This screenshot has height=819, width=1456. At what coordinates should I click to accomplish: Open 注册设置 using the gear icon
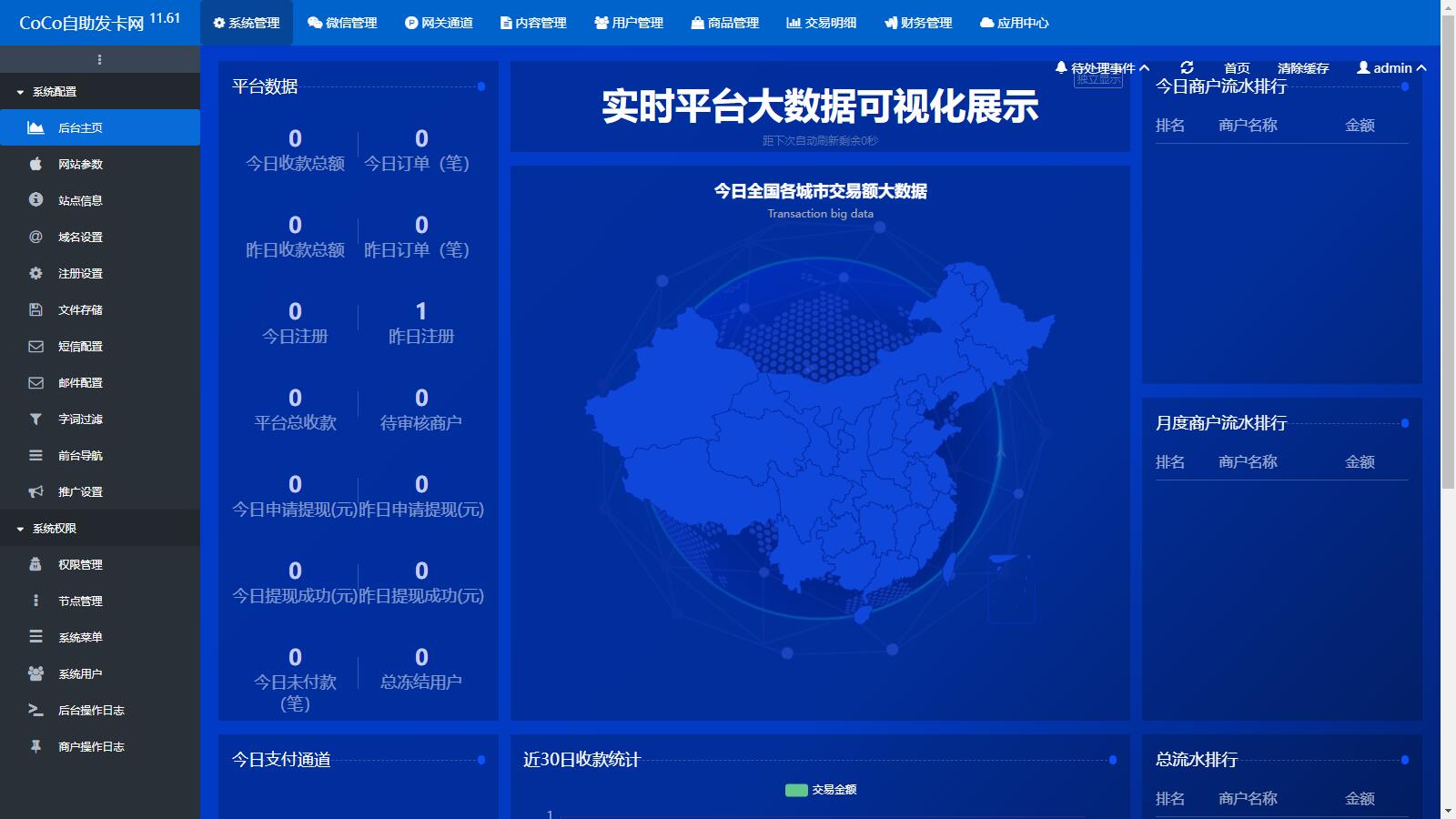[x=35, y=273]
